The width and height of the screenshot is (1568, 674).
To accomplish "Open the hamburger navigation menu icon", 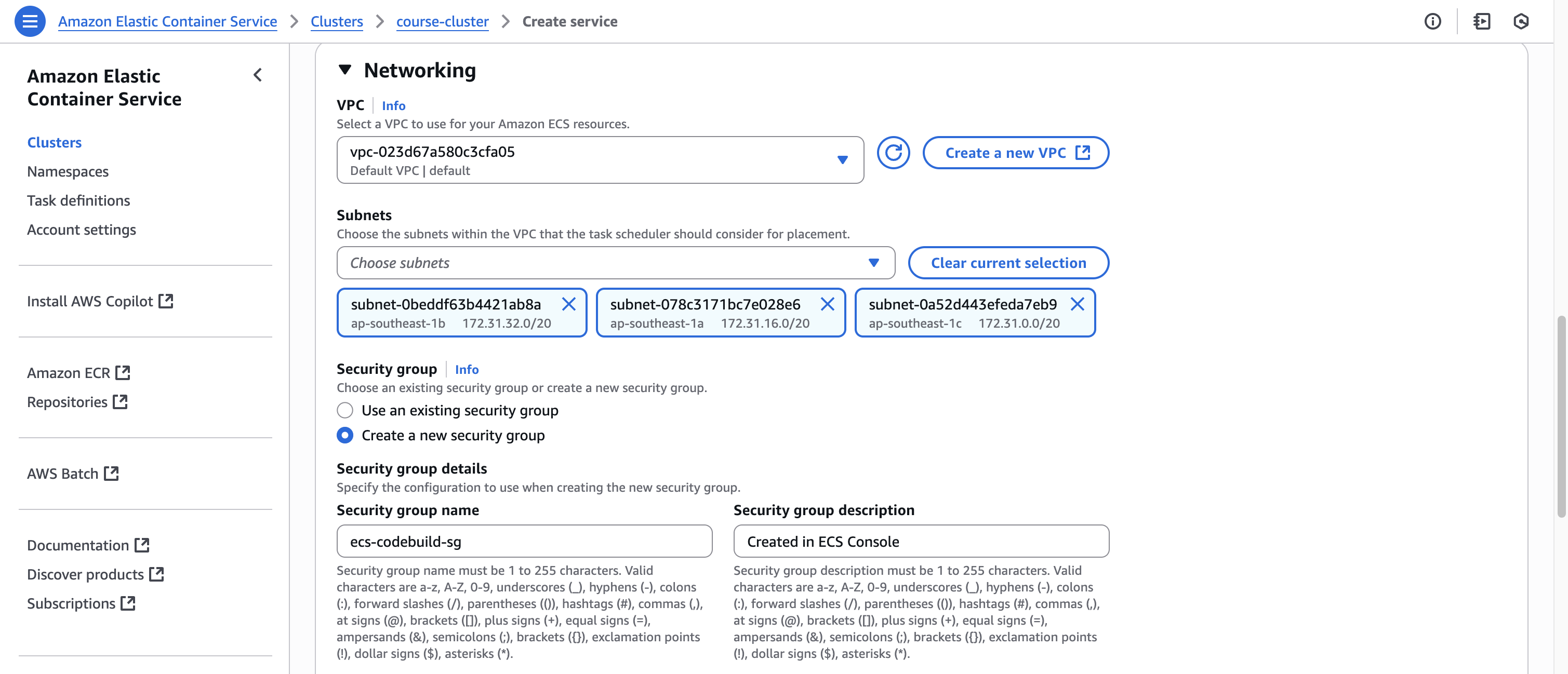I will coord(30,21).
